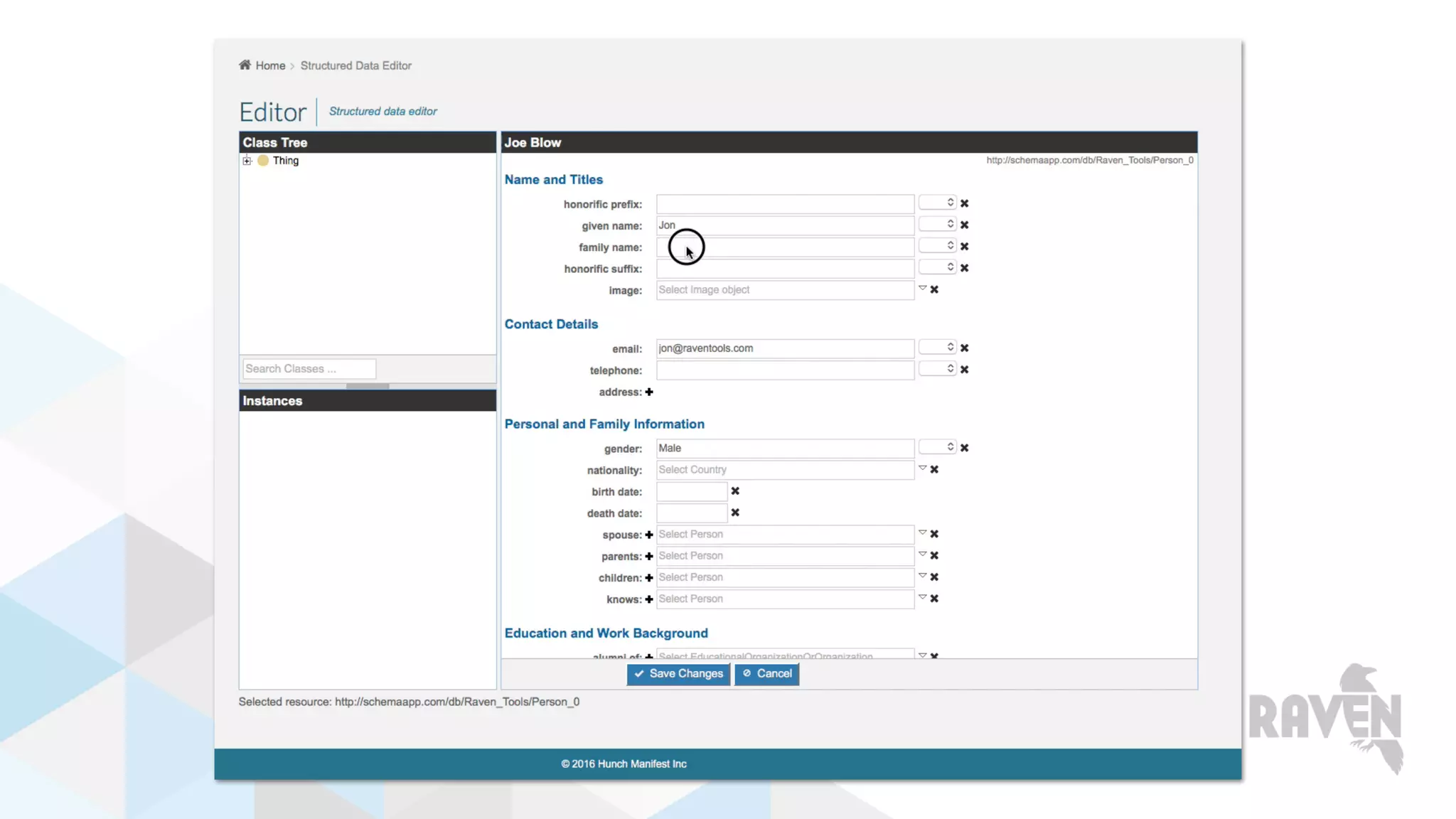
Task: Open language selector next to telephone
Action: pos(937,369)
